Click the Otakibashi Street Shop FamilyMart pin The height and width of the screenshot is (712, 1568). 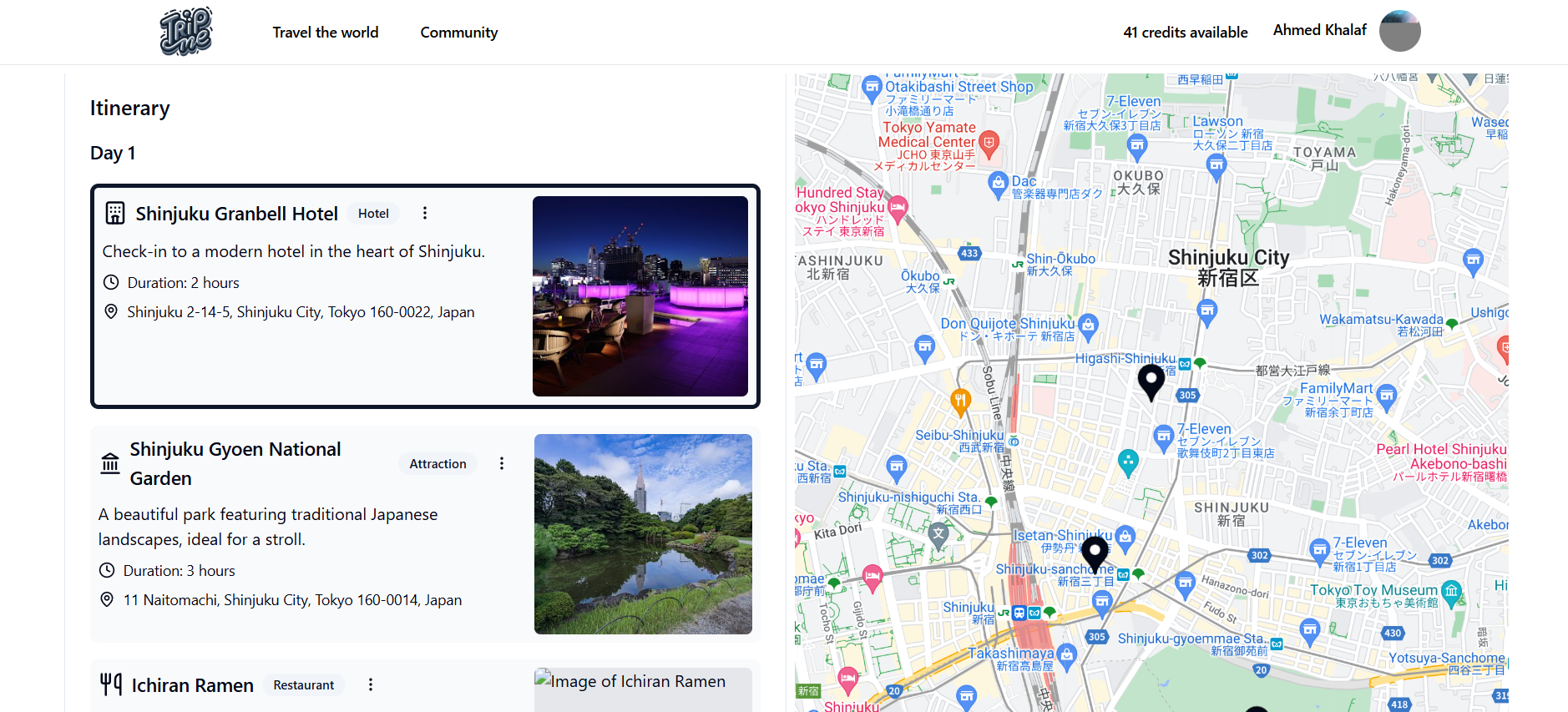[872, 87]
